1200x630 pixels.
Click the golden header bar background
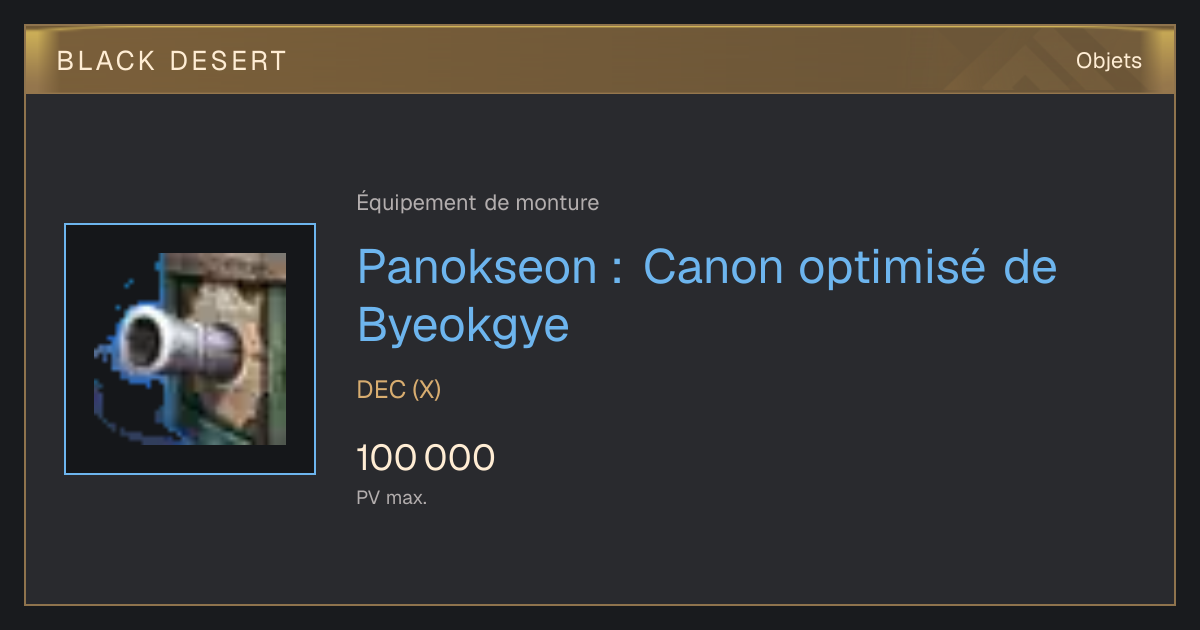600,61
